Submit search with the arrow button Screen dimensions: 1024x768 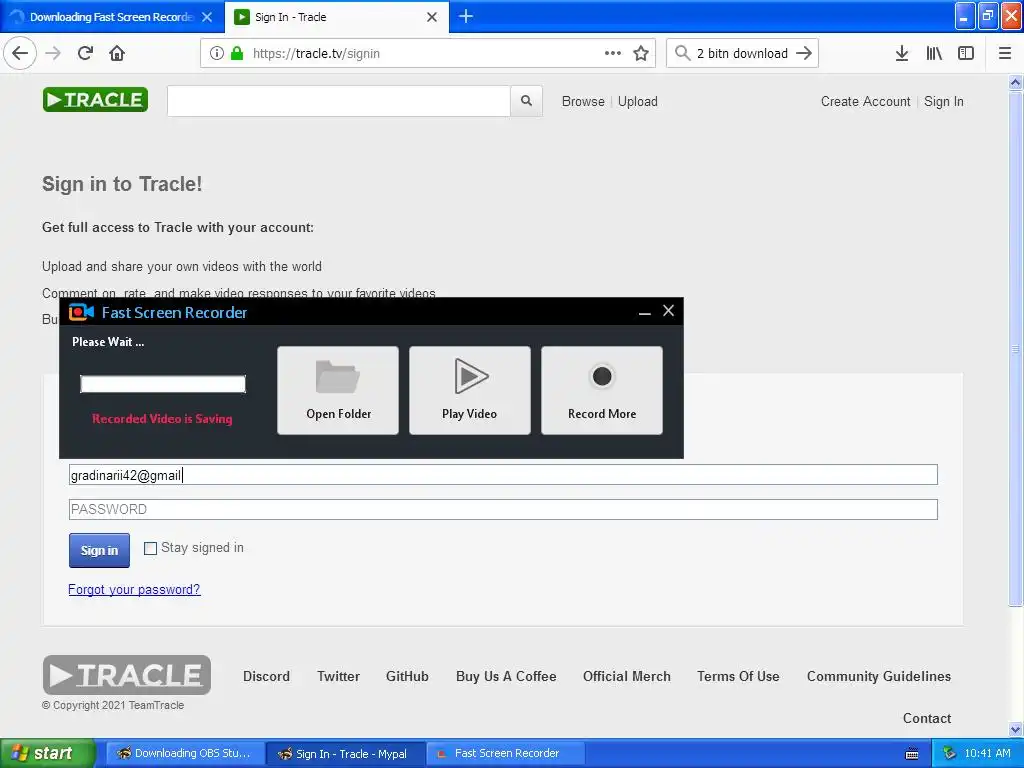(x=804, y=53)
